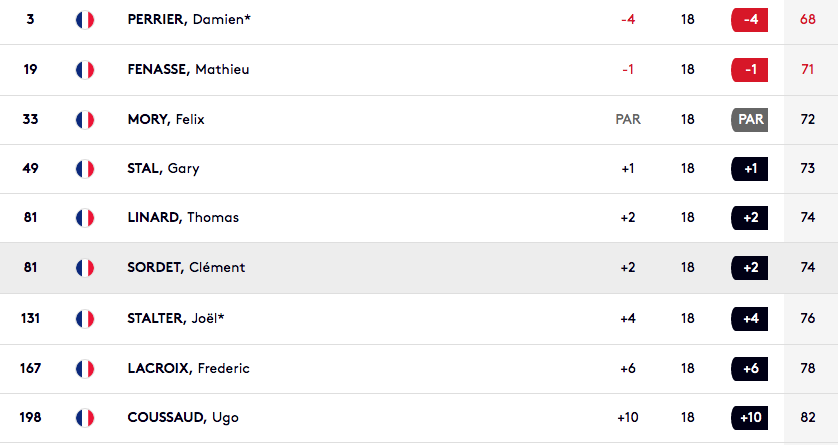Viewport: 838px width, 445px height.
Task: Click the French flag next to Fenasse, Mathieu
Action: (85, 70)
